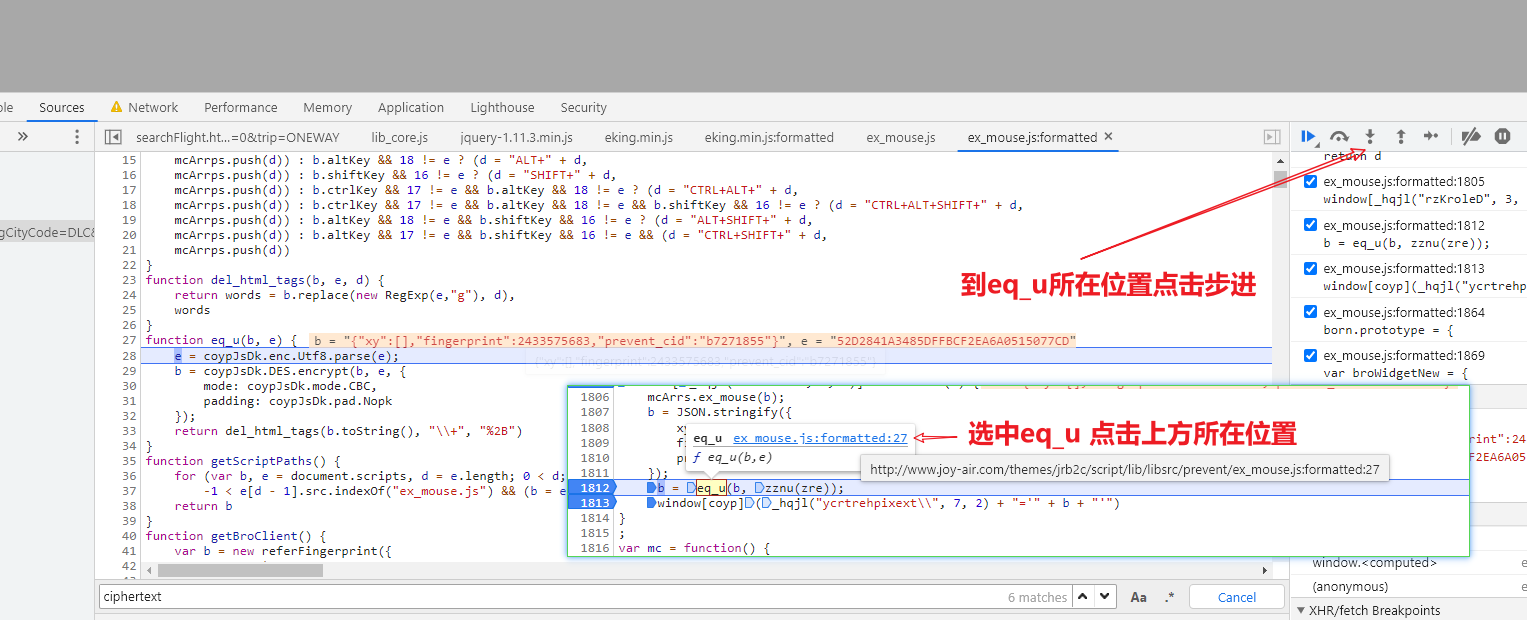This screenshot has height=620, width=1527.
Task: Open jquery-1.11.3.min.js file tab
Action: point(516,137)
